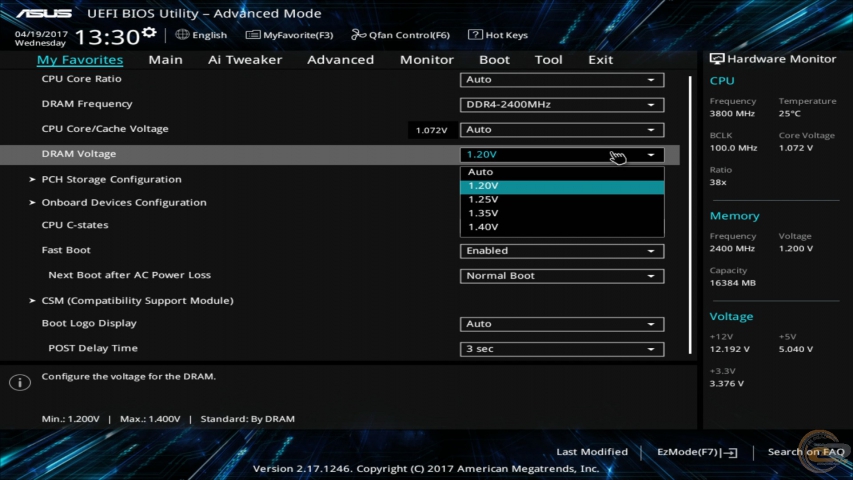Click the Fast Boot label
853x480 pixels.
point(66,250)
